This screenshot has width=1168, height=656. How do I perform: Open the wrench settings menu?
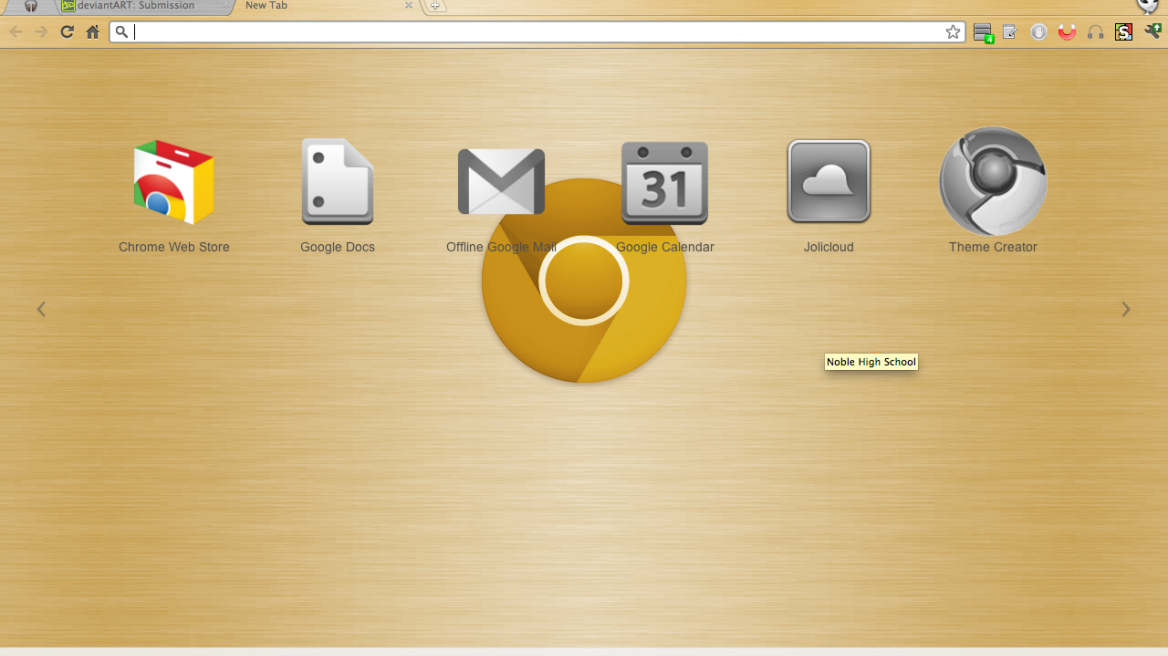(x=1152, y=31)
